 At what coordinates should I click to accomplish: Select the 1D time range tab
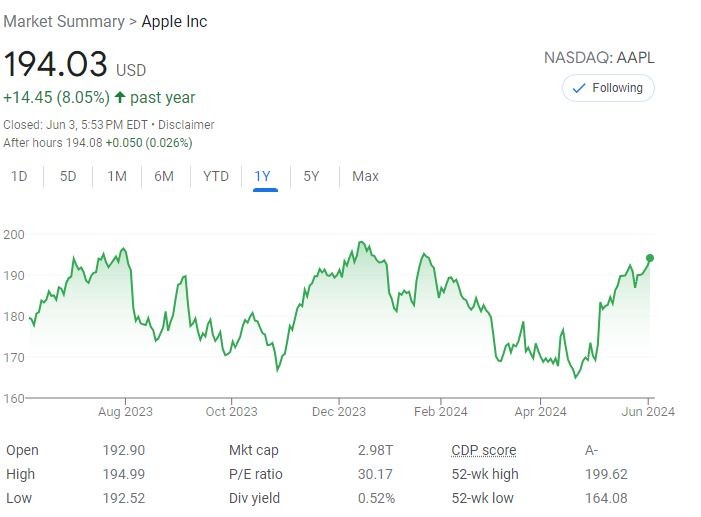tap(19, 176)
